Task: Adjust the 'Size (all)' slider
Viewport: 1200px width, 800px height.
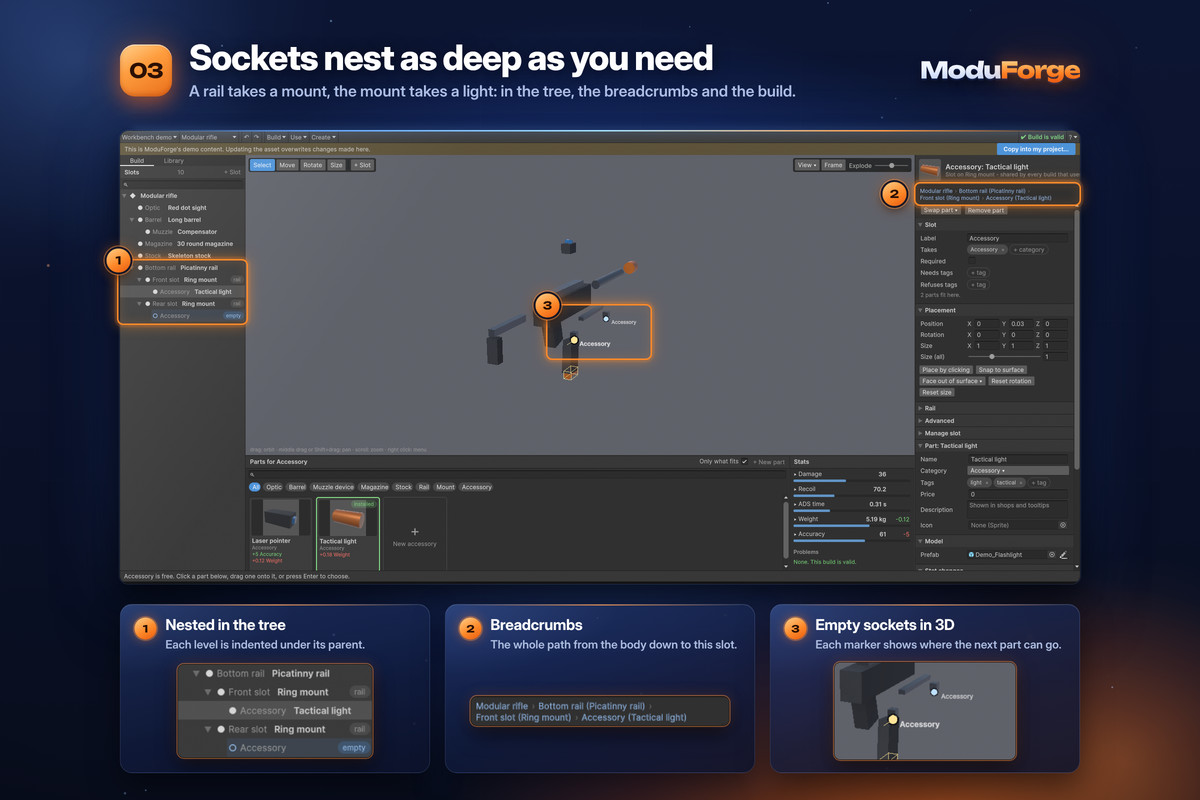Action: pyautogui.click(x=1003, y=357)
